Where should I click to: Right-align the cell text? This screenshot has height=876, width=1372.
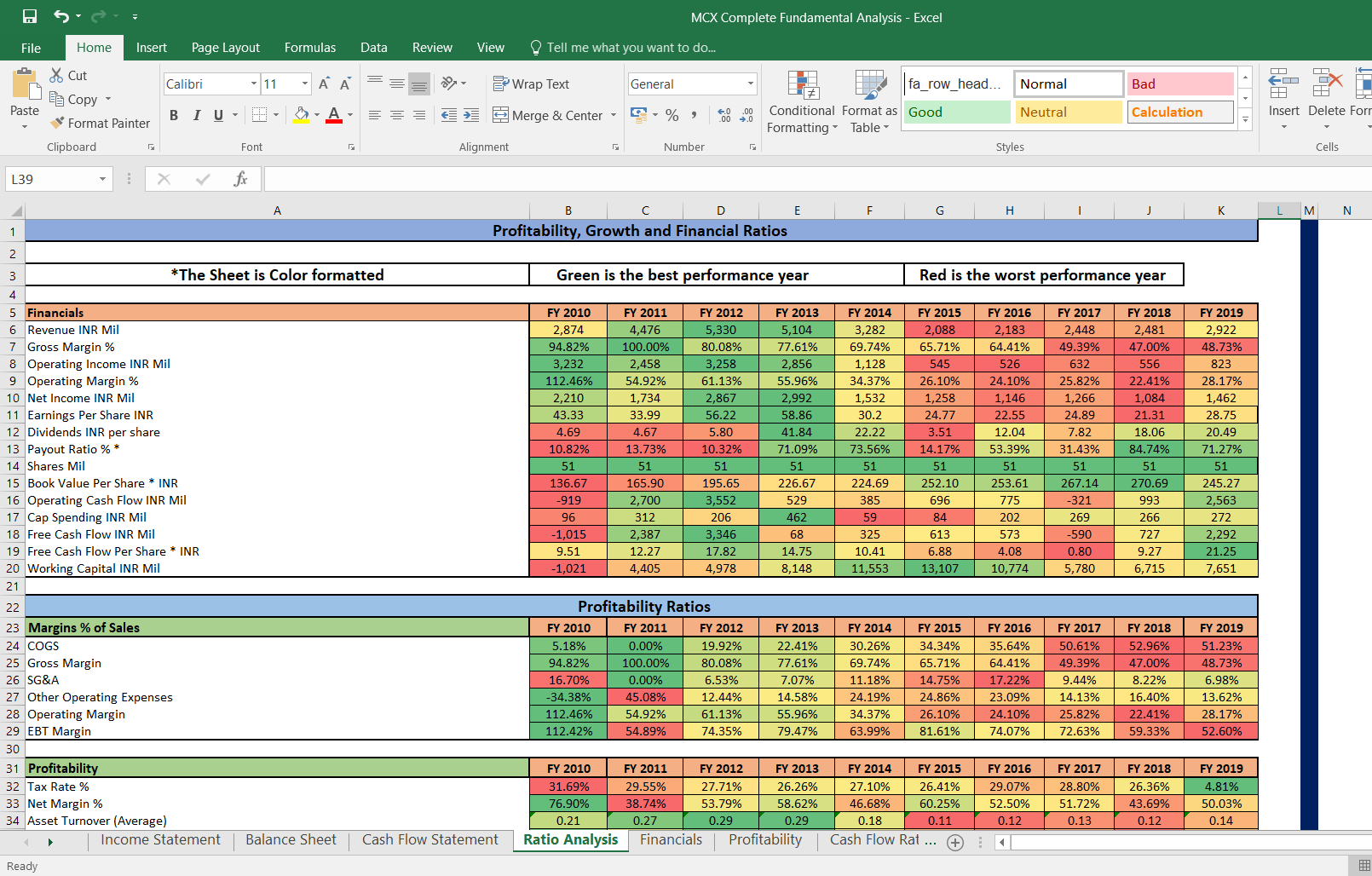pos(418,115)
